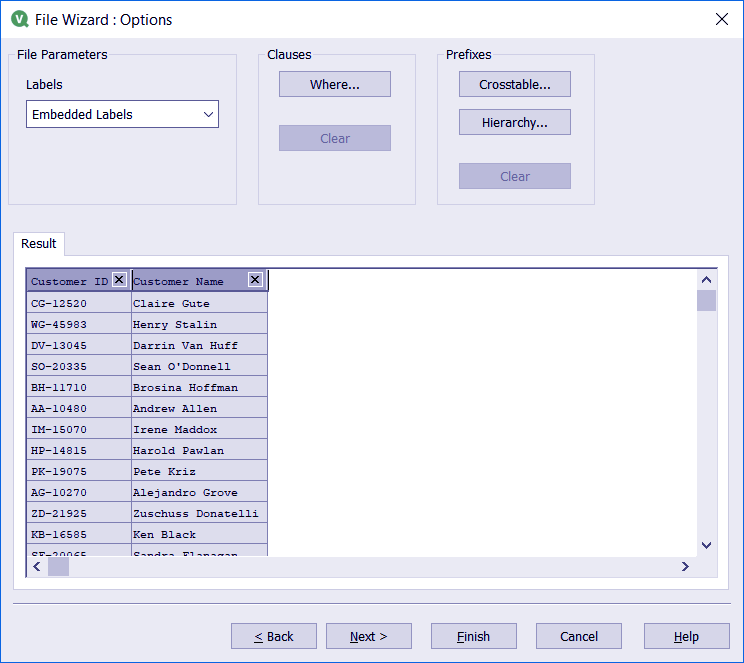The width and height of the screenshot is (744, 663).
Task: Select the cell BH-11710
Action: click(79, 387)
